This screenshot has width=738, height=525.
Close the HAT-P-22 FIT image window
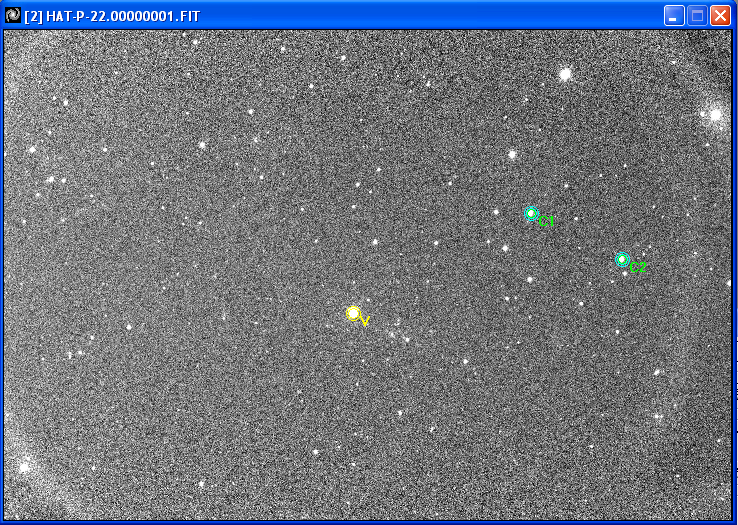pos(720,15)
